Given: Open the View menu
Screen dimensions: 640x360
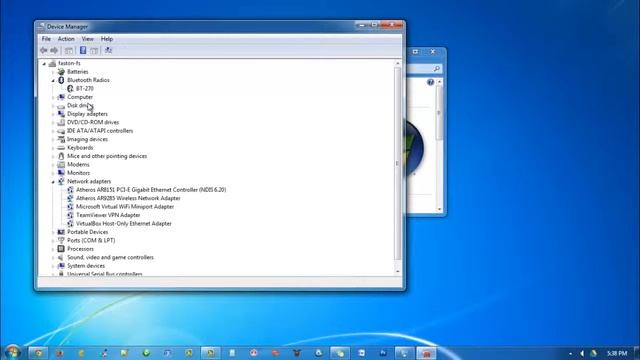Looking at the screenshot, I should pyautogui.click(x=87, y=39).
